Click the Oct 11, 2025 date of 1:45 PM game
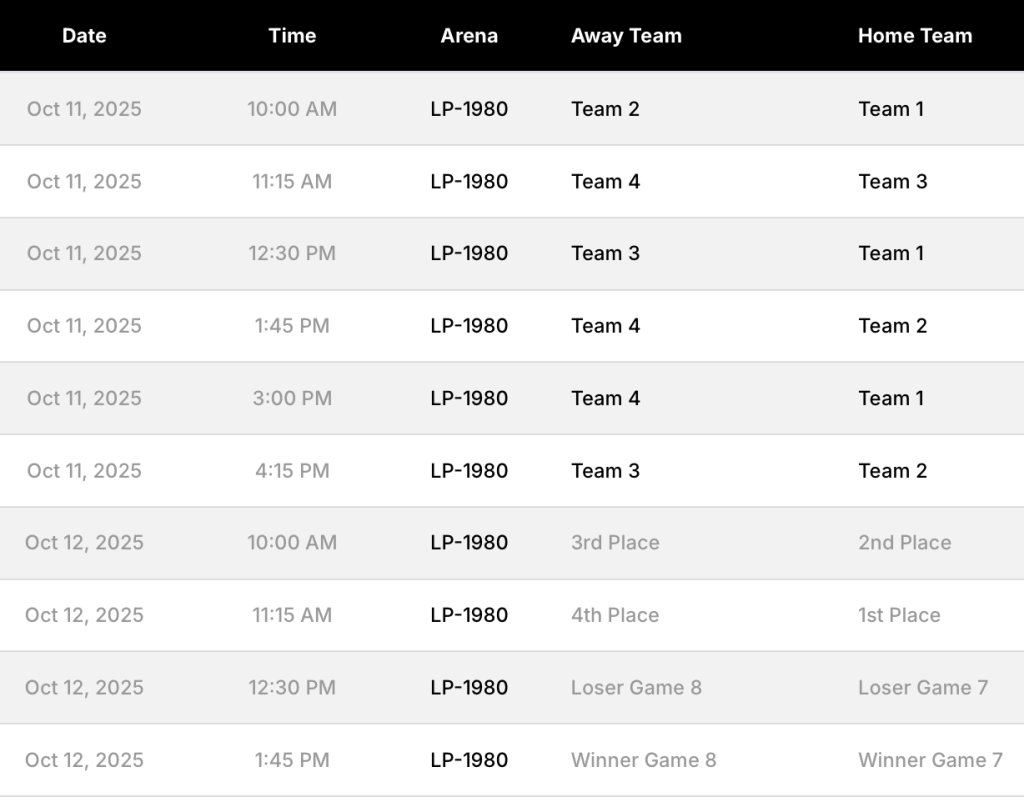This screenshot has height=802, width=1024. (x=84, y=326)
